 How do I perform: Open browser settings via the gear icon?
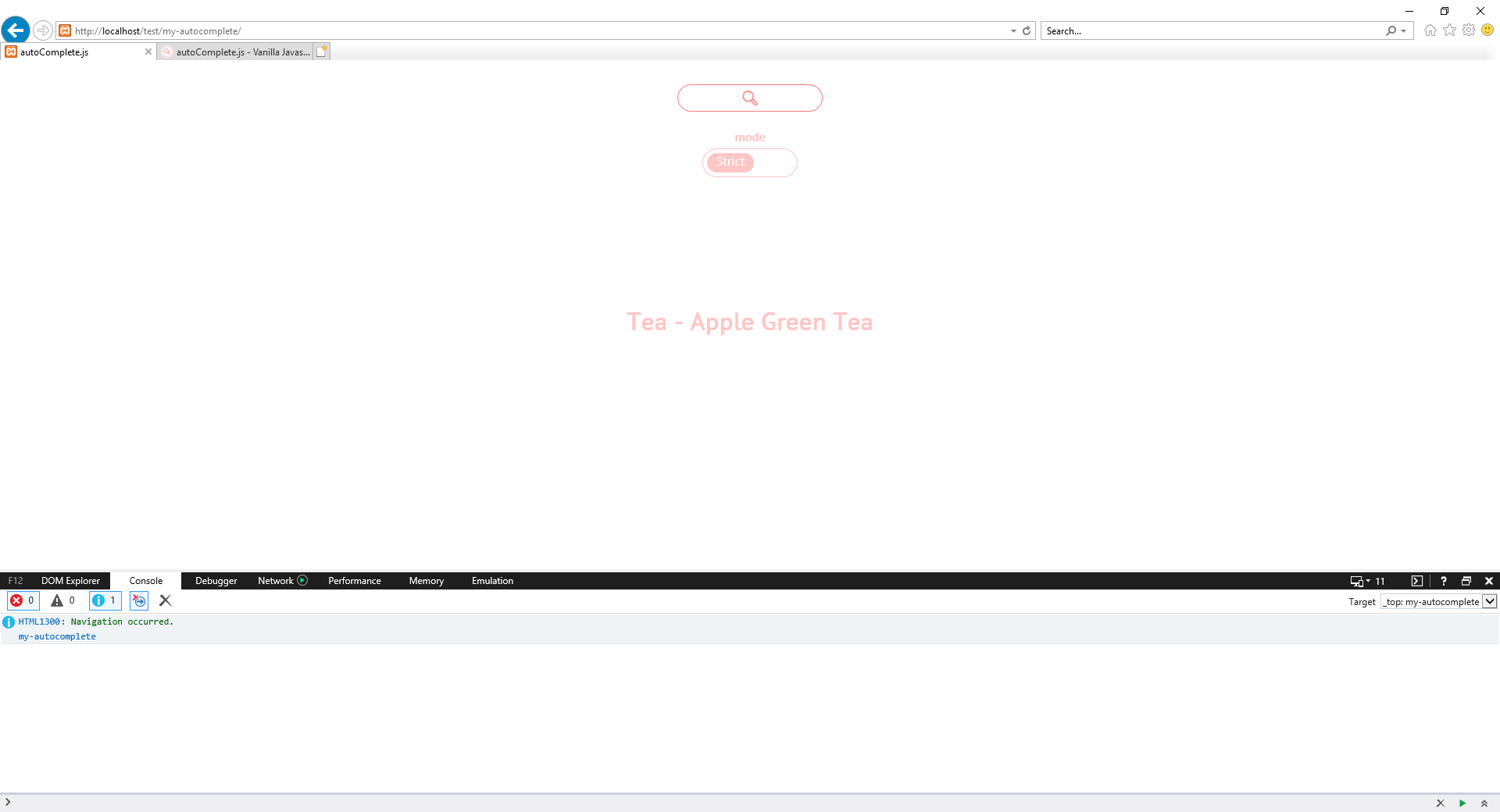pyautogui.click(x=1469, y=30)
